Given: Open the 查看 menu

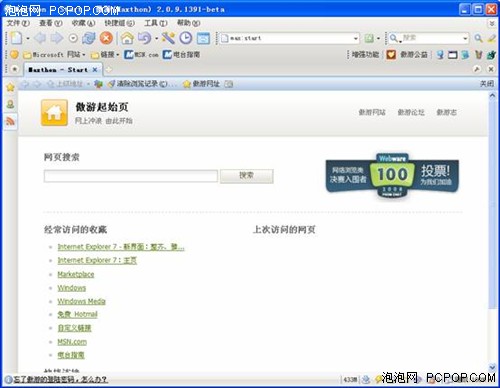Looking at the screenshot, I should 51,23.
